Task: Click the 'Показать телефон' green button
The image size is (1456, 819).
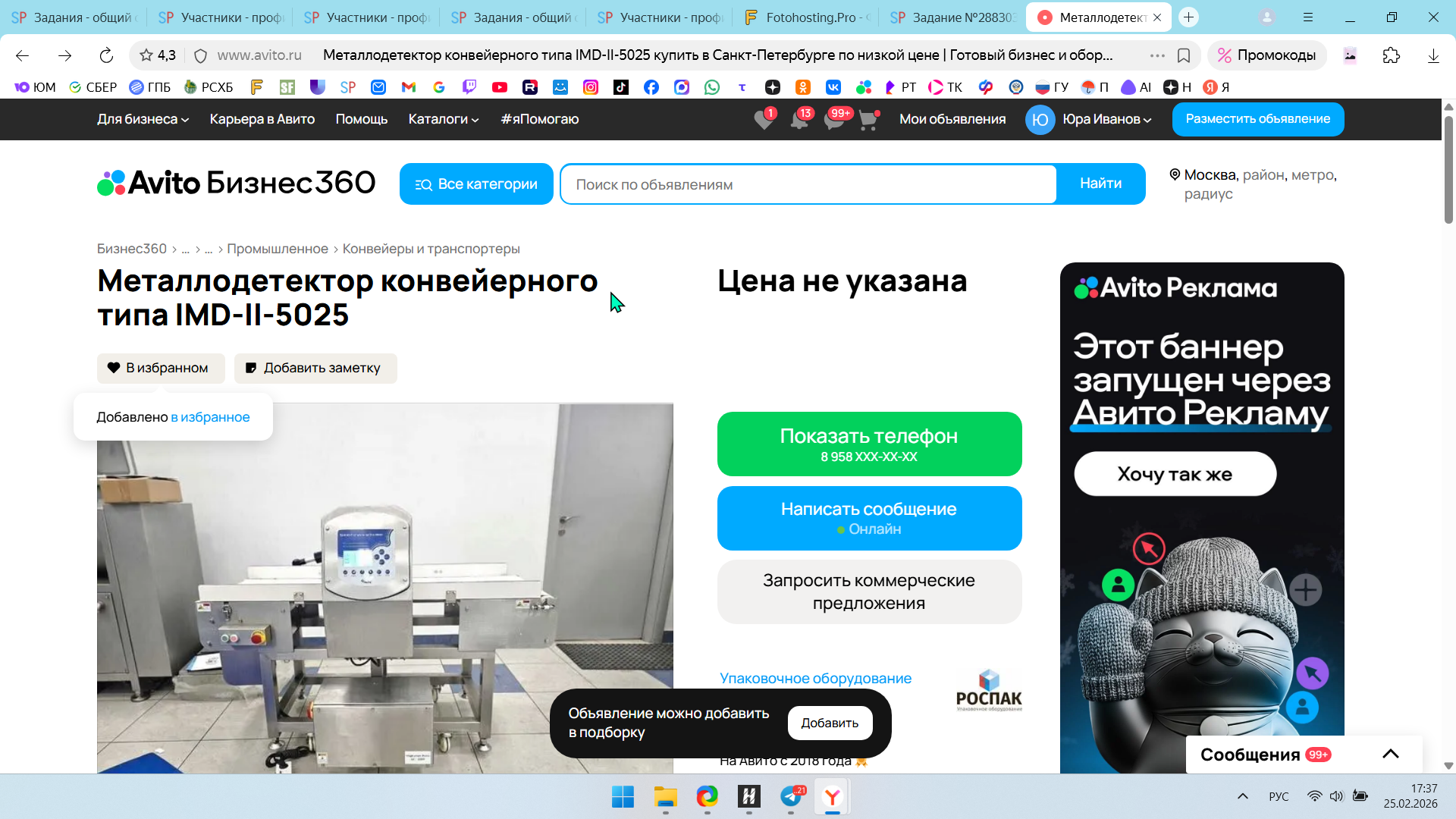Action: 869,444
